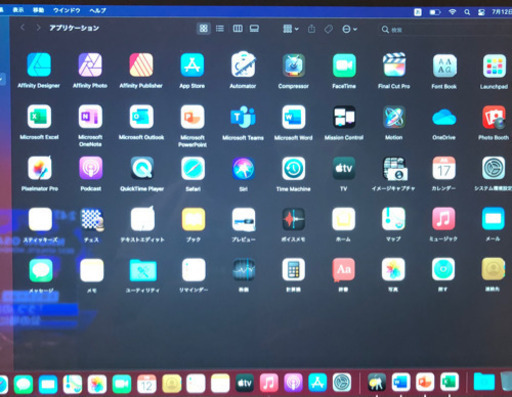Open the action (ellipsis) dropdown menu

pos(349,29)
